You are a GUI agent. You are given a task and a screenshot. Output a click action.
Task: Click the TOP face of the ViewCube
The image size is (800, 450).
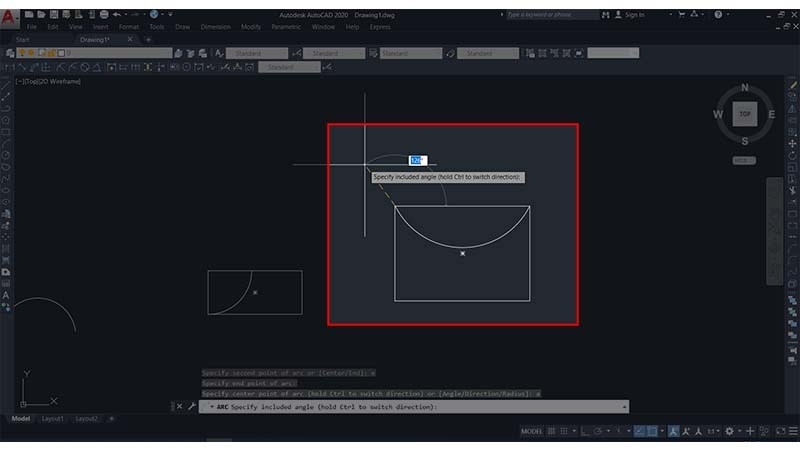tap(745, 114)
